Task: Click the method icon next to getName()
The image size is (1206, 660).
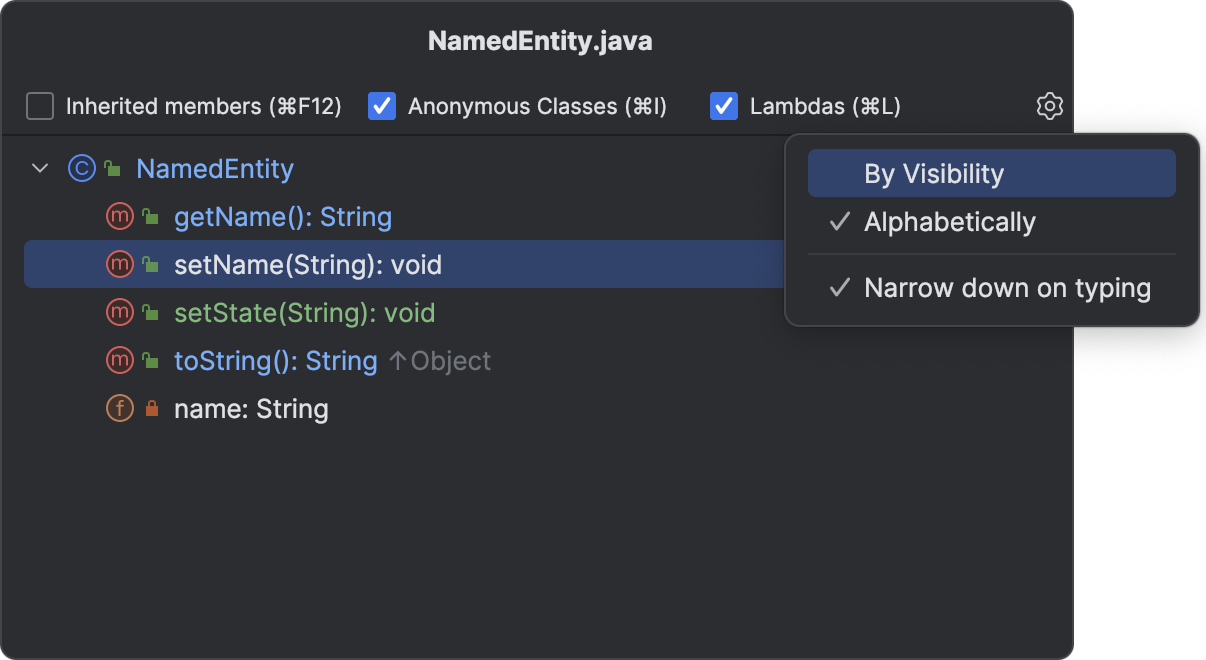Action: pos(119,216)
